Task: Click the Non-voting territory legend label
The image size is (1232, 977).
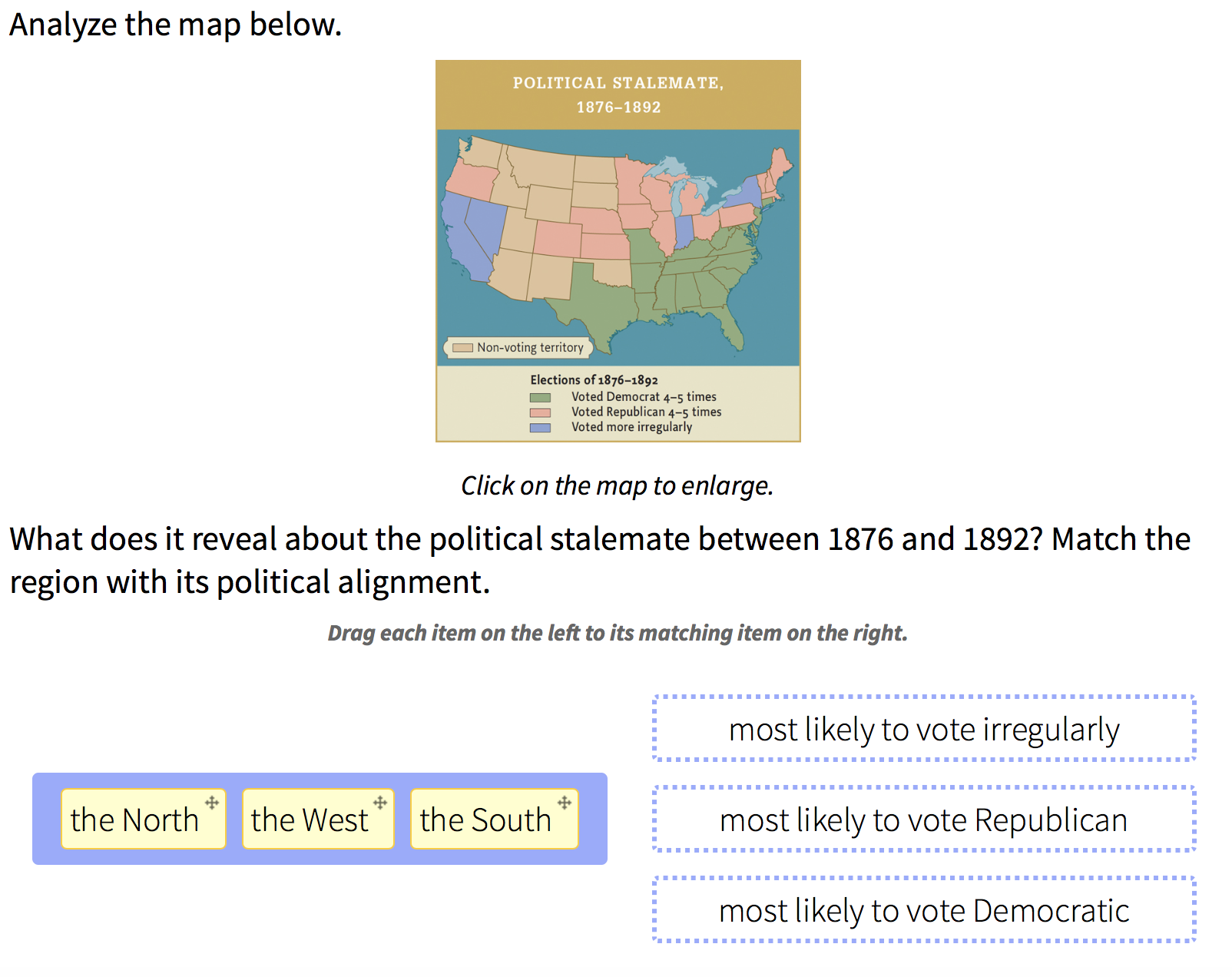Action: [530, 347]
